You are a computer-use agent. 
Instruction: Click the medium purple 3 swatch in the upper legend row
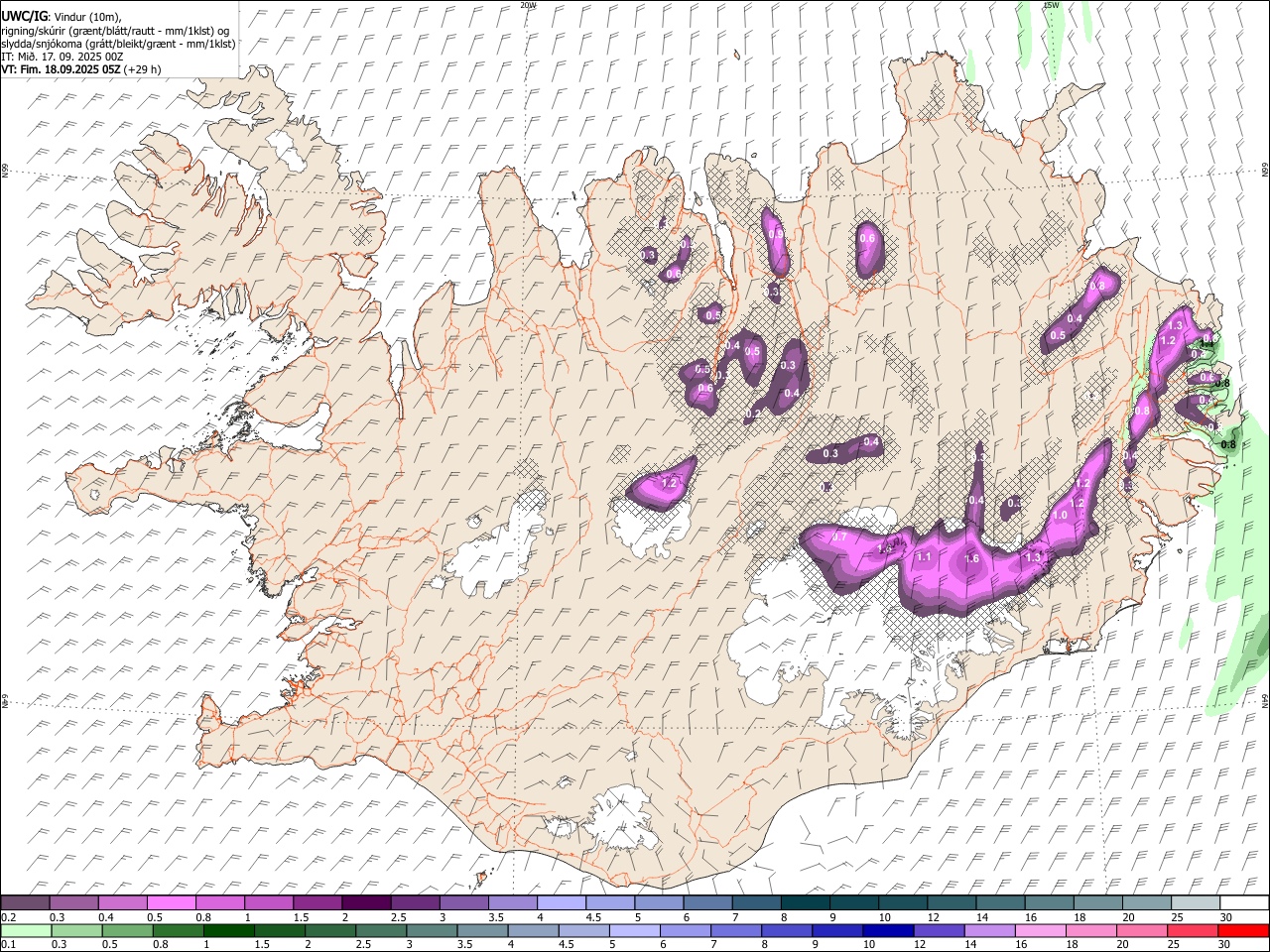(463, 902)
